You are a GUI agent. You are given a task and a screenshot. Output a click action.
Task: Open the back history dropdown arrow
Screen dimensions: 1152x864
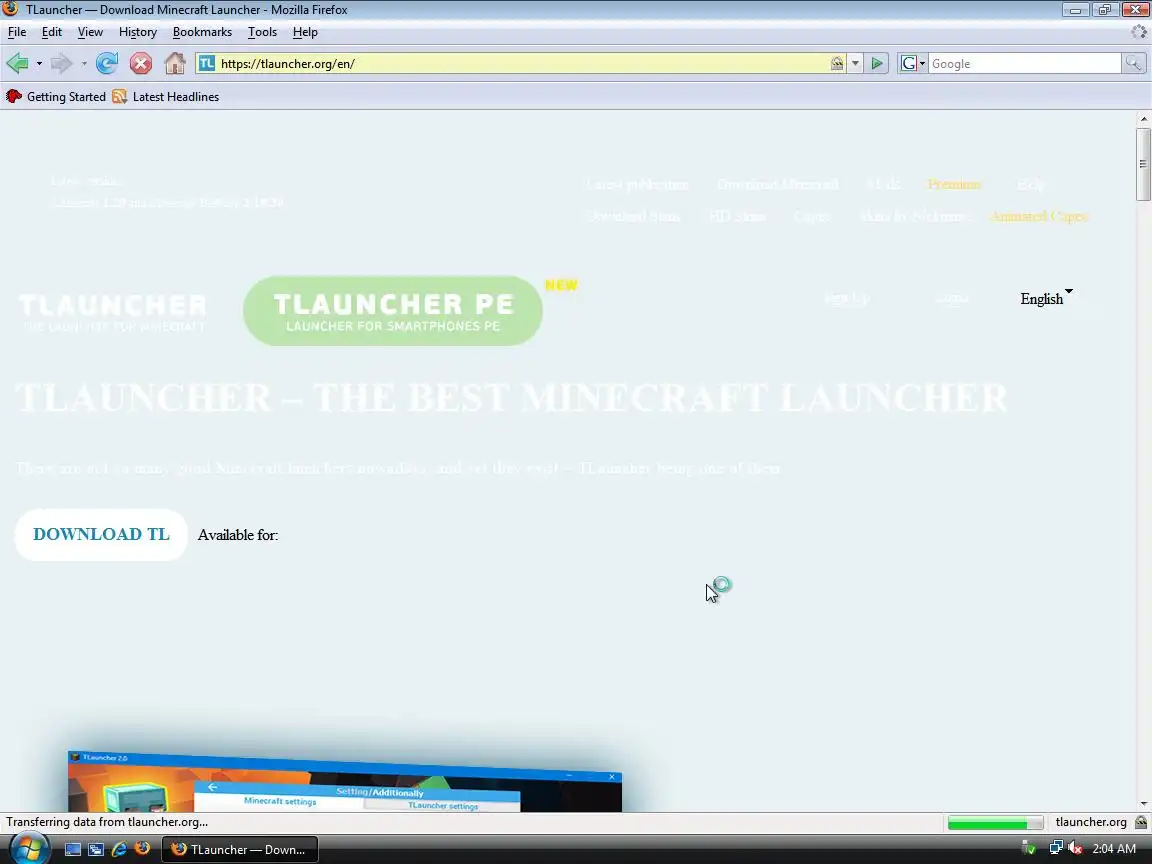pos(39,63)
